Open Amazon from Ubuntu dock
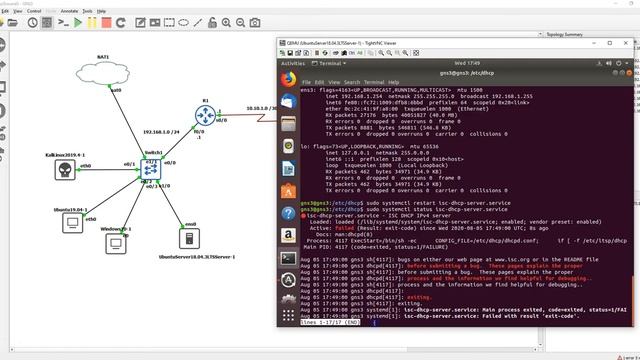640x360 pixels. tap(288, 236)
